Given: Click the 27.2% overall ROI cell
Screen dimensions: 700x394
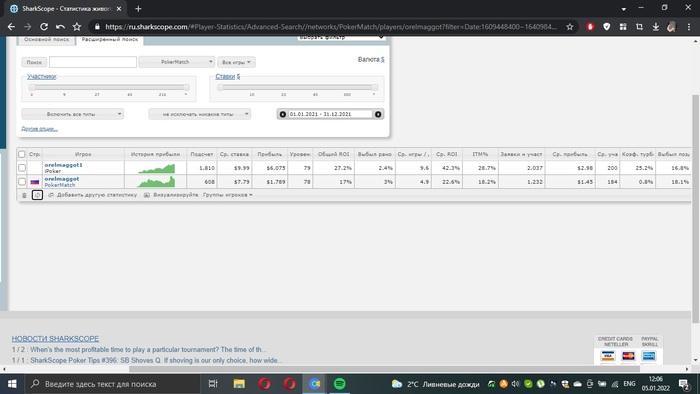Looking at the screenshot, I should pos(333,168).
